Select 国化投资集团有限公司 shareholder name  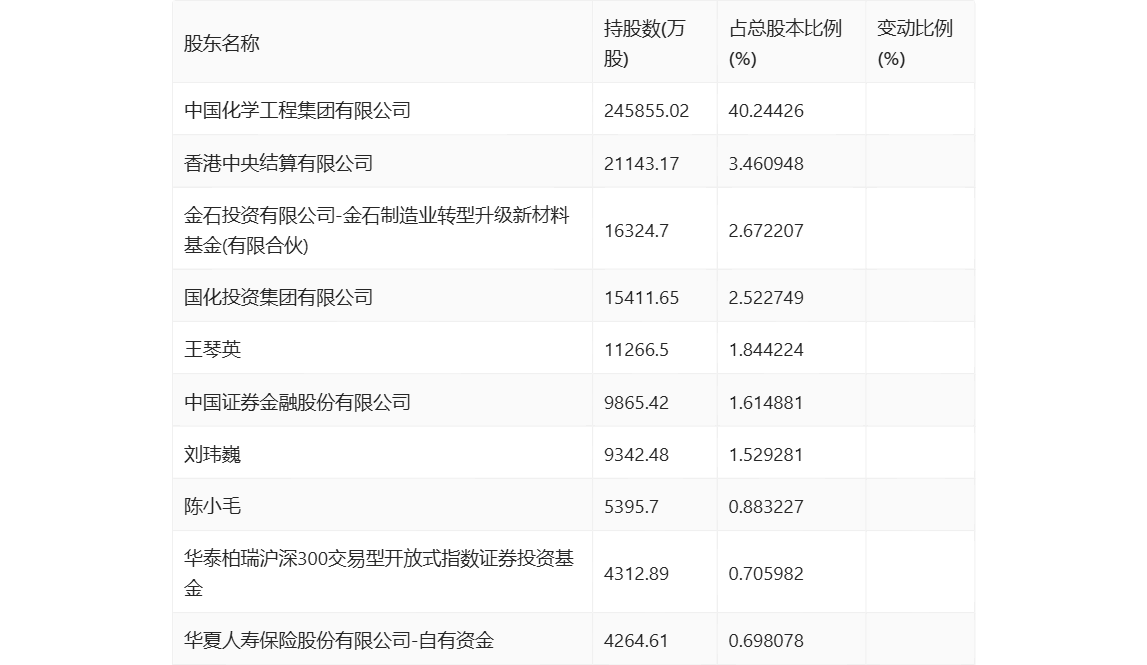click(278, 298)
